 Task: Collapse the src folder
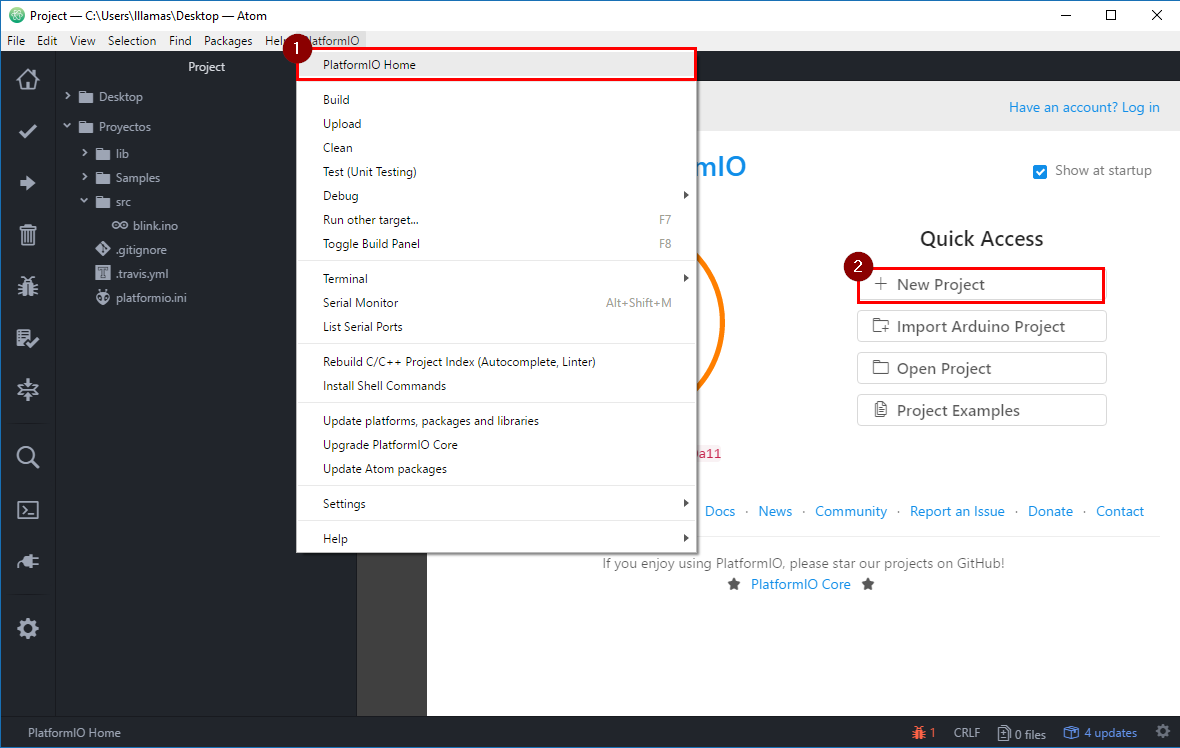pos(84,202)
